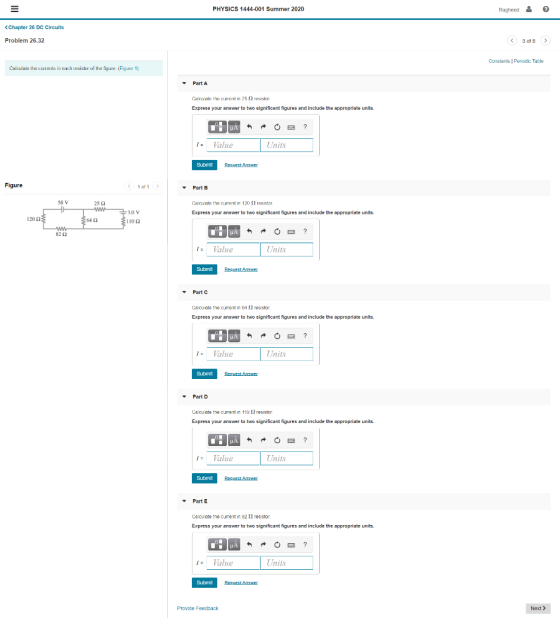Collapse the Part A section
This screenshot has width=560, height=618.
click(x=184, y=83)
